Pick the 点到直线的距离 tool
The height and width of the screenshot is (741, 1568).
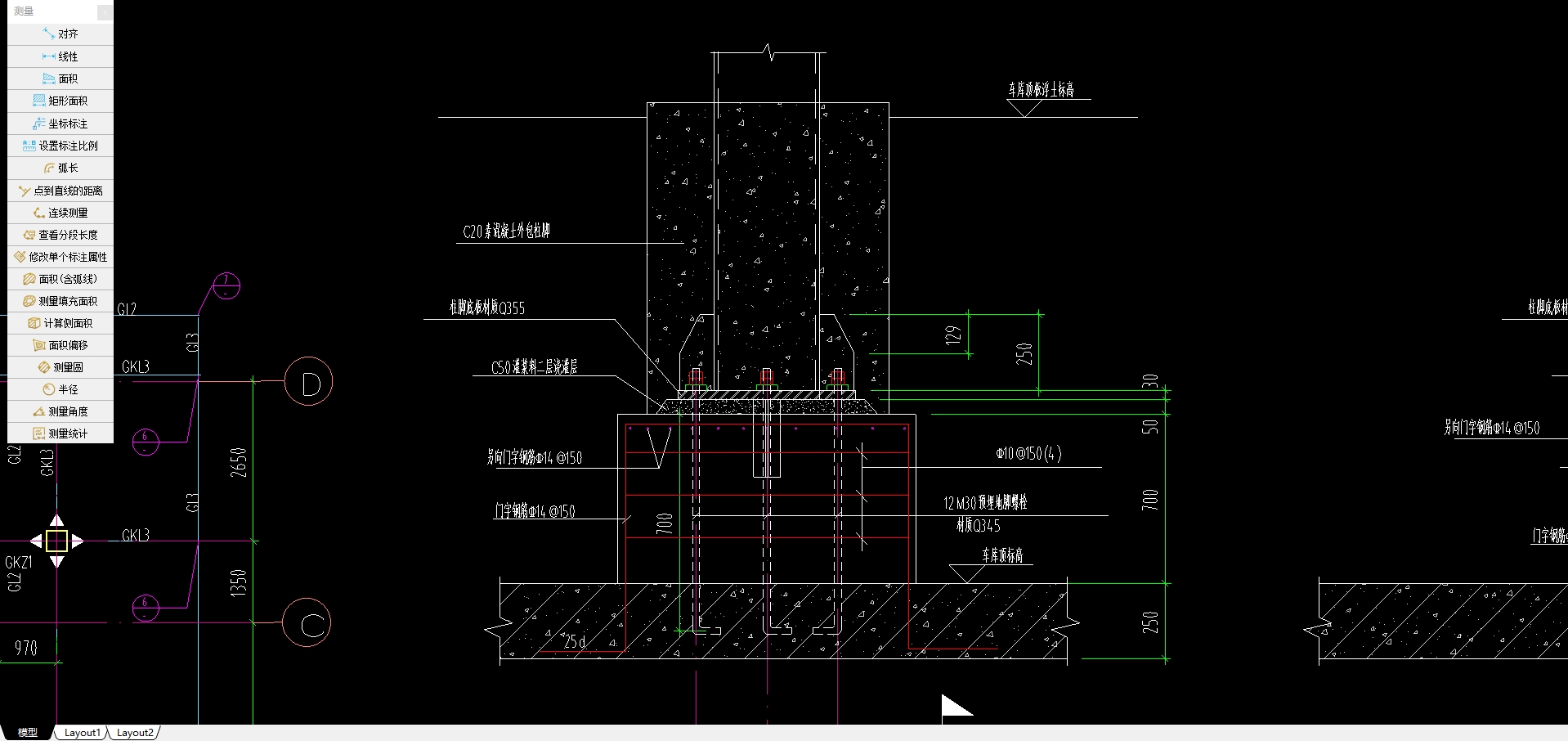(60, 191)
